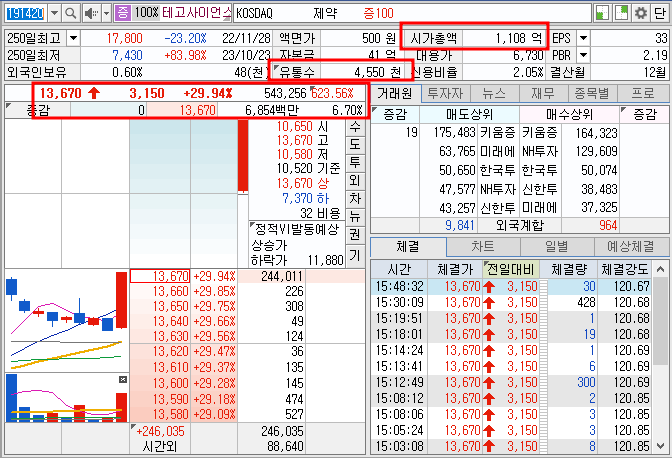Screen dimensions: 672x458
Task: Open the 뉴스 tab
Action: (495, 93)
